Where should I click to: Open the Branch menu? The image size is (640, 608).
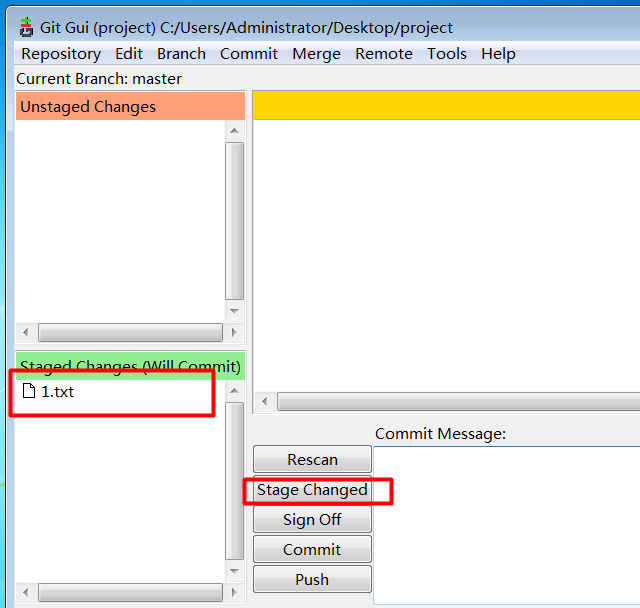[182, 53]
